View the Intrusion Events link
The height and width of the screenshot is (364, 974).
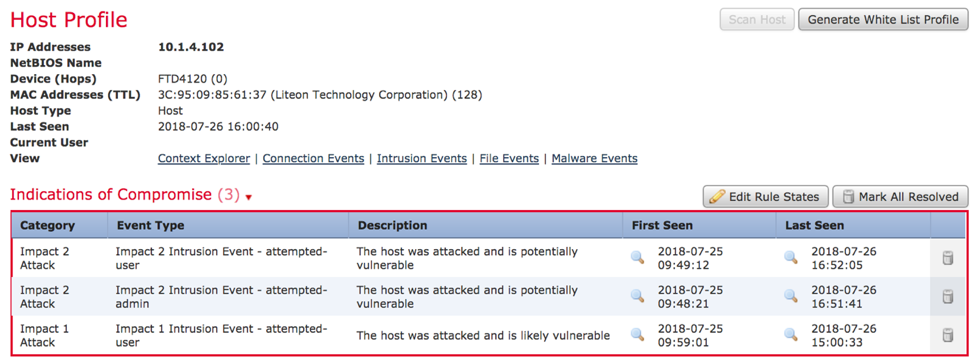pos(422,158)
